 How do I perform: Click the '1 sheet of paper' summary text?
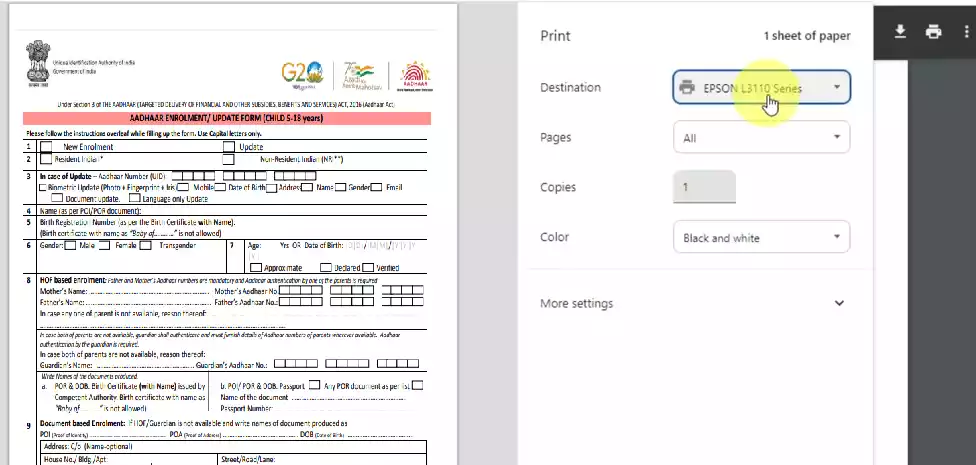(807, 36)
